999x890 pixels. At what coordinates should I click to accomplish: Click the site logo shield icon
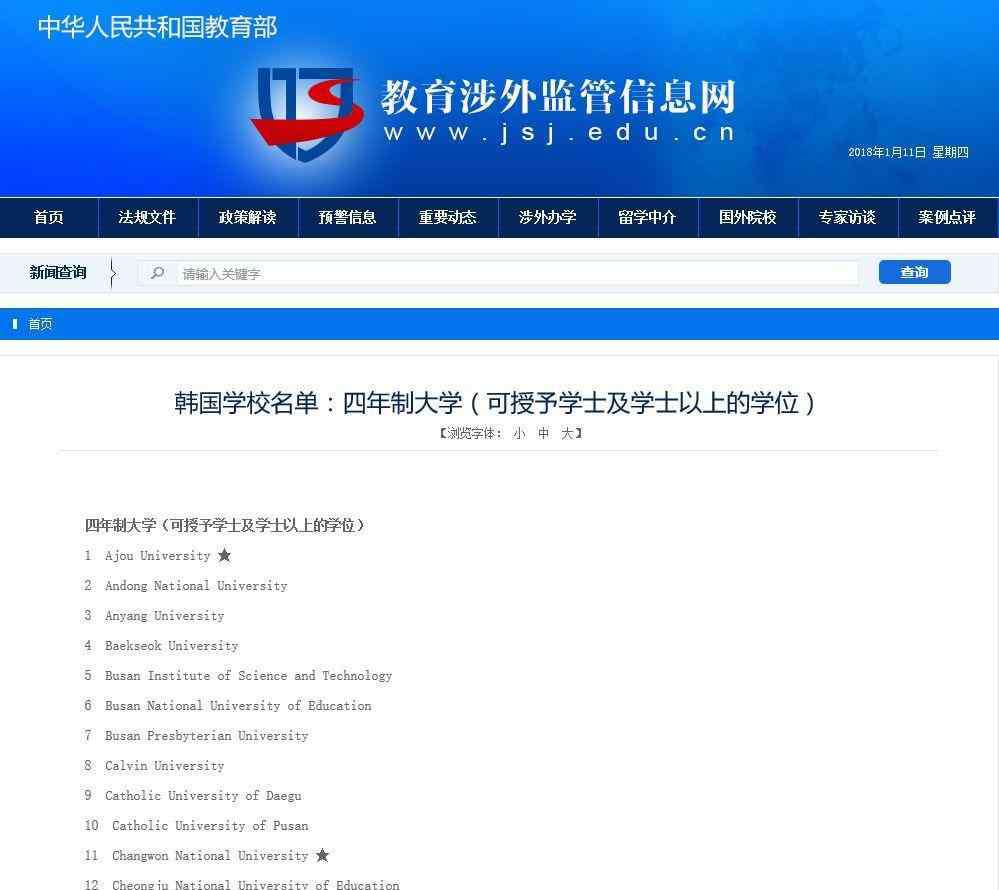click(x=305, y=113)
